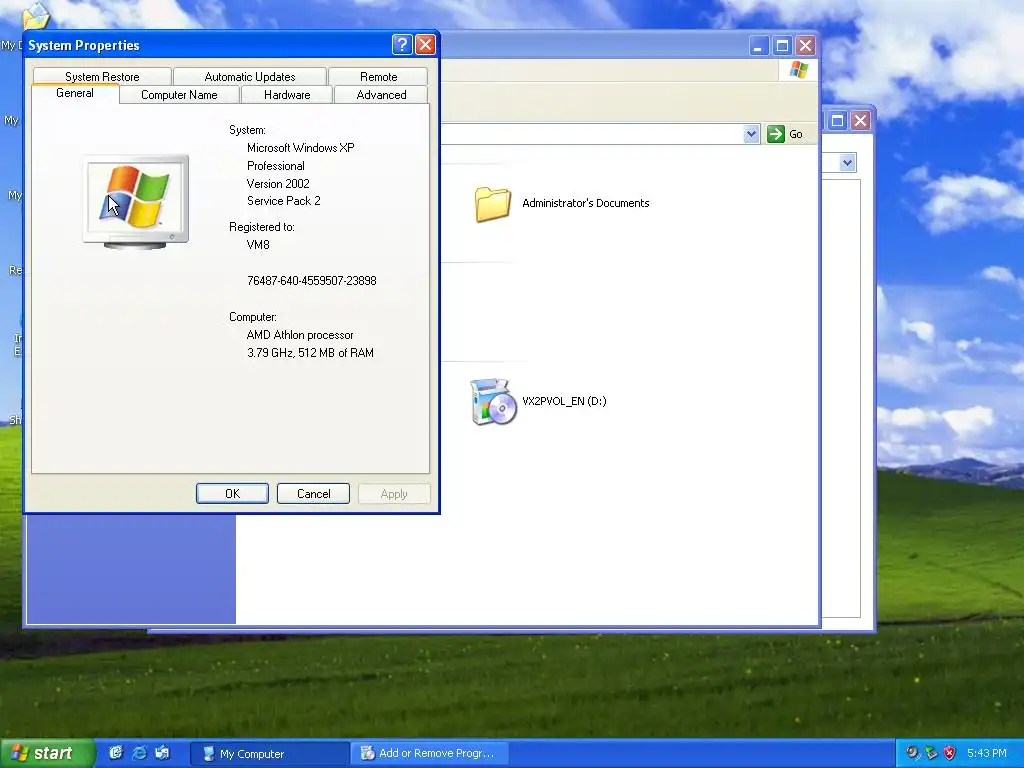This screenshot has width=1024, height=768.
Task: Click the Service Pack 2 text
Action: (283, 201)
